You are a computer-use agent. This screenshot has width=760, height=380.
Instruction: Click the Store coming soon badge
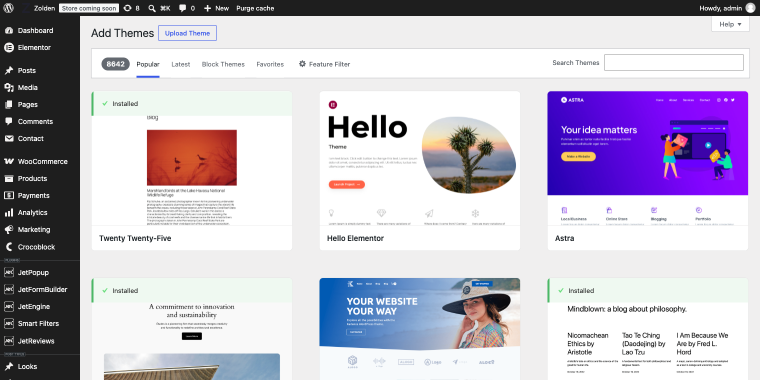pyautogui.click(x=89, y=8)
